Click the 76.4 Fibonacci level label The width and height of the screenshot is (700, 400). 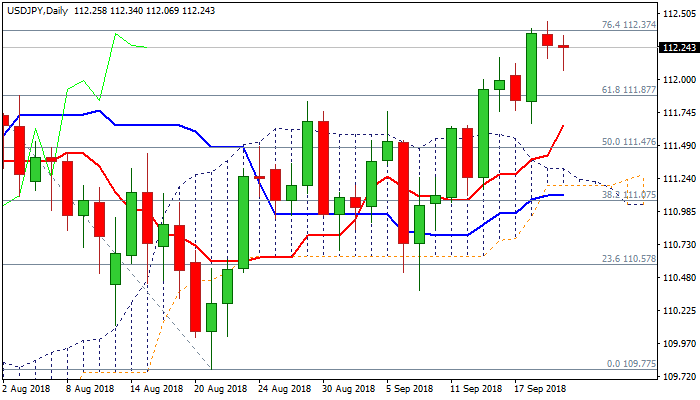click(x=628, y=25)
